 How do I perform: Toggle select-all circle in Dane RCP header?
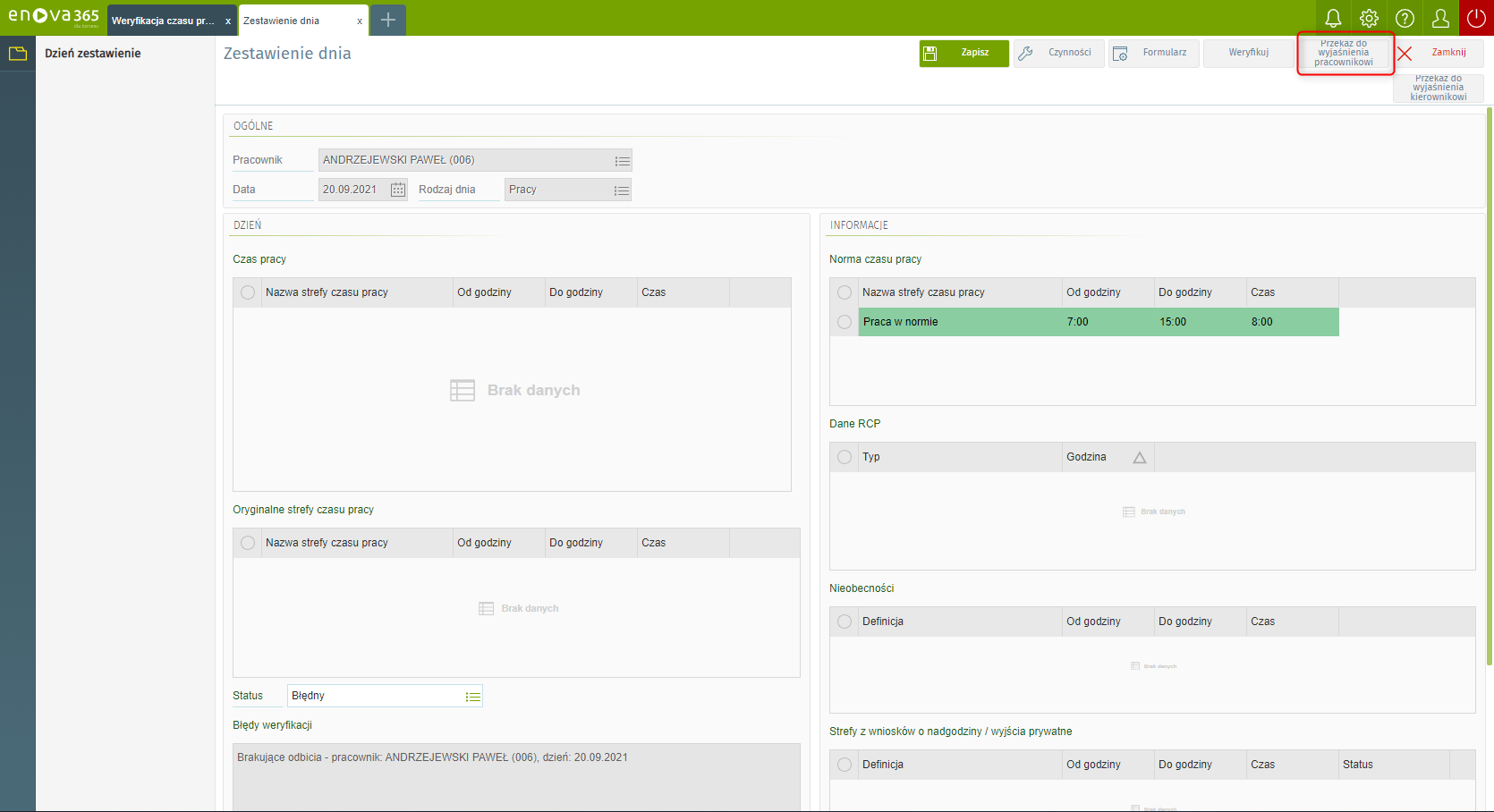(845, 457)
